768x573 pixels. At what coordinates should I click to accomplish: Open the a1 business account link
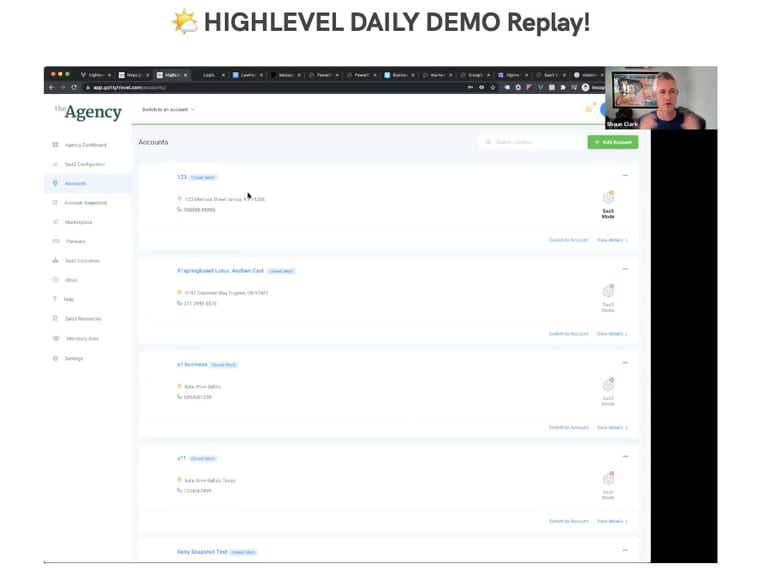pyautogui.click(x=192, y=364)
